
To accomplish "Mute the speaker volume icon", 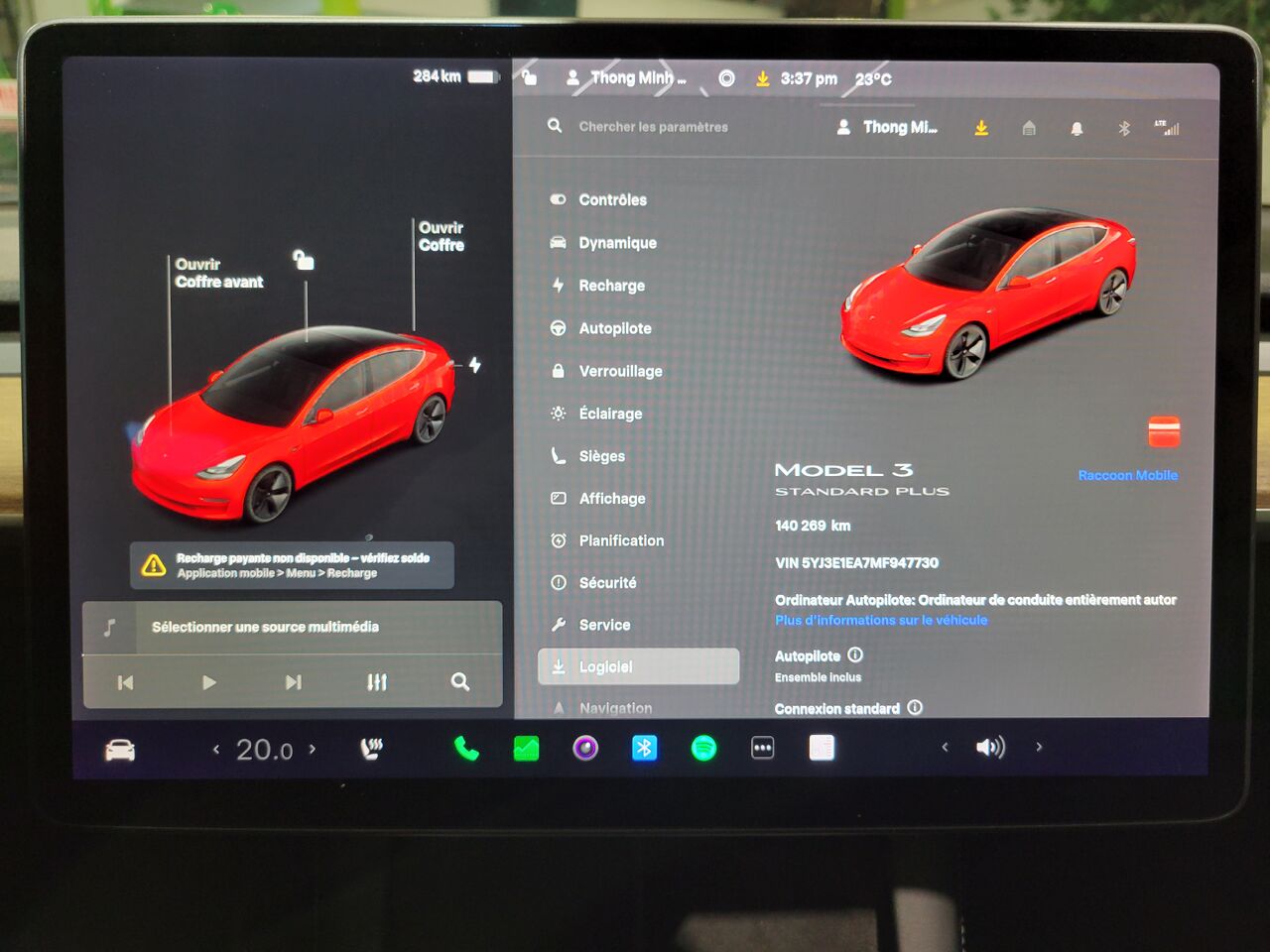I will tap(989, 747).
